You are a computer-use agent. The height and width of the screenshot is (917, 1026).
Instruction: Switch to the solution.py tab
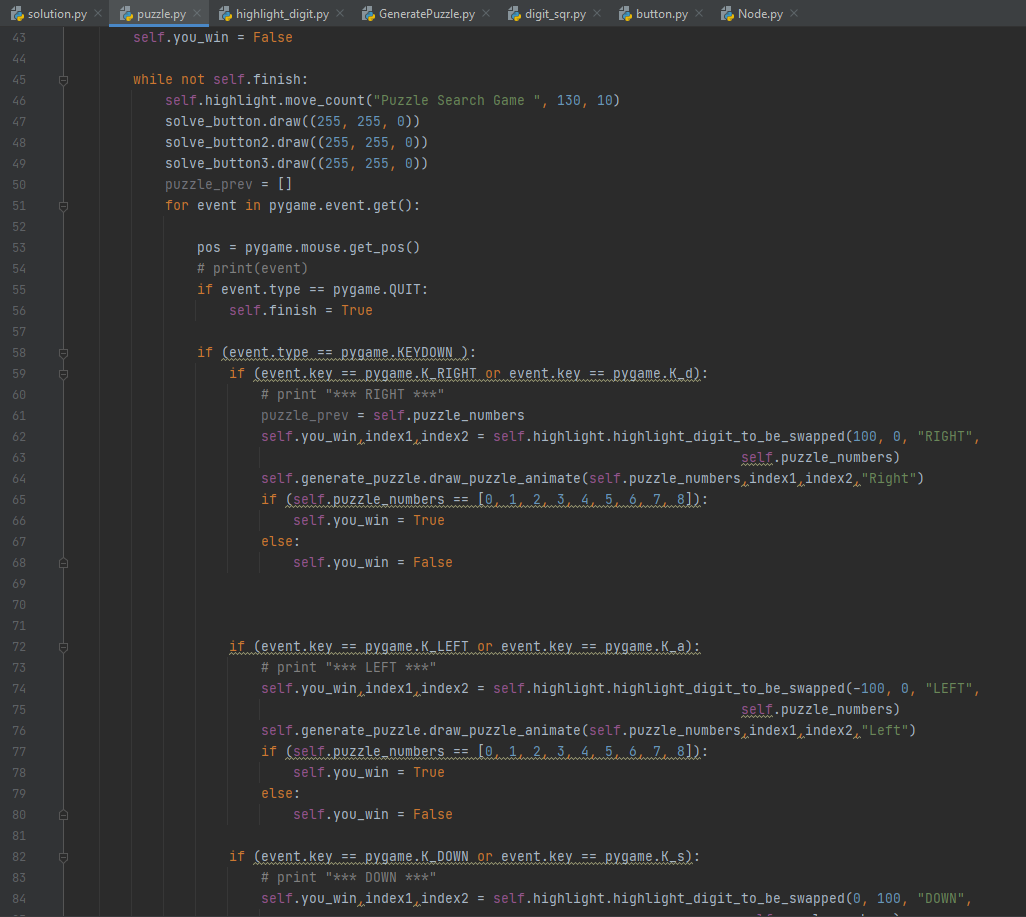pyautogui.click(x=55, y=14)
